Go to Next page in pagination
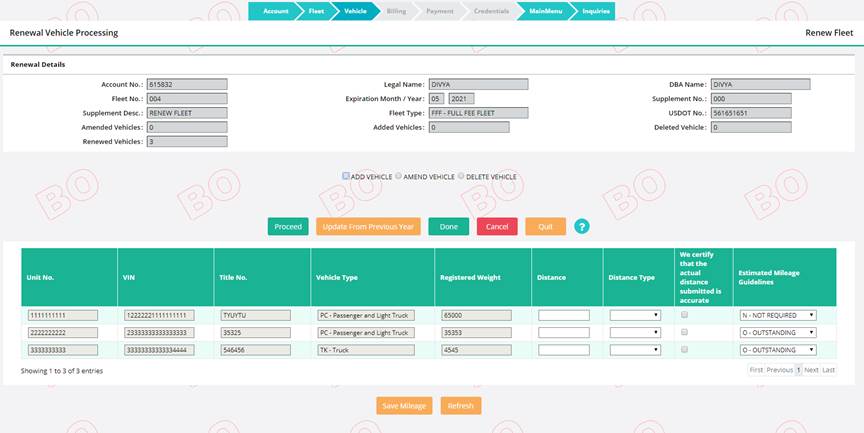 point(811,370)
